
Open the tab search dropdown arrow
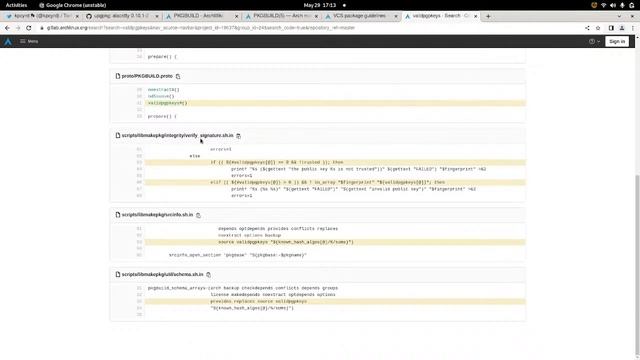[x=619, y=16]
